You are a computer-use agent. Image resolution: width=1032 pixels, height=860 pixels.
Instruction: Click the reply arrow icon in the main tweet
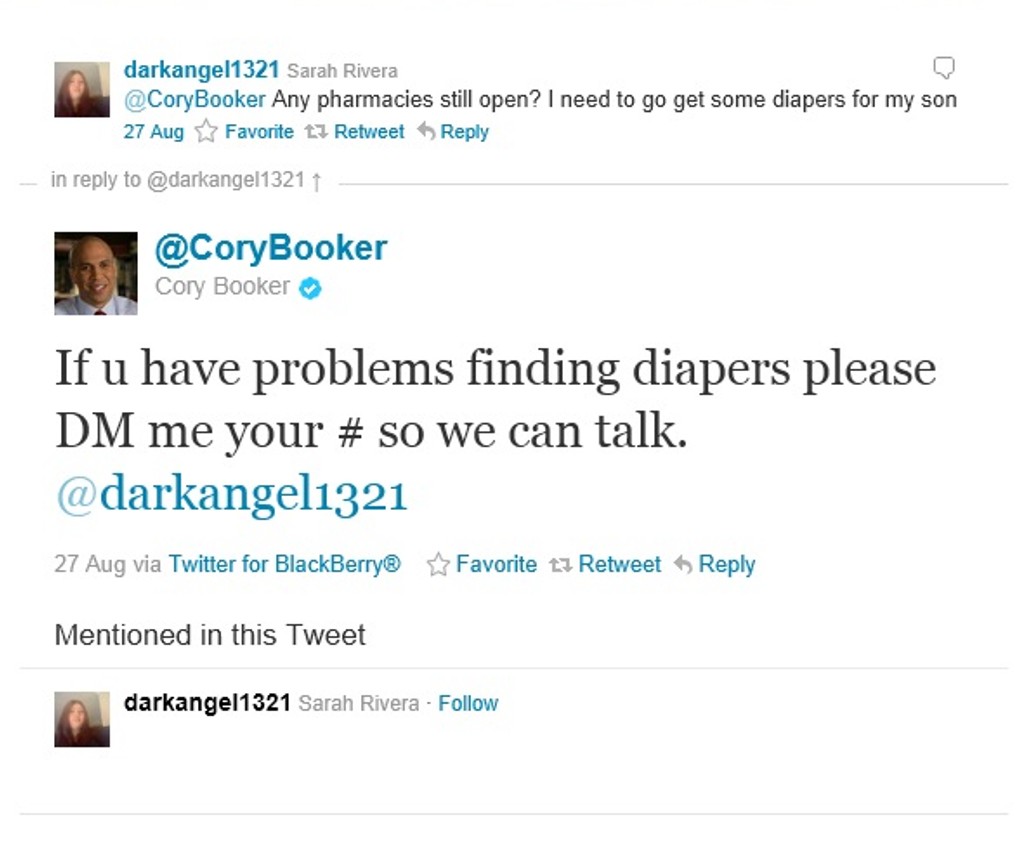(x=683, y=565)
